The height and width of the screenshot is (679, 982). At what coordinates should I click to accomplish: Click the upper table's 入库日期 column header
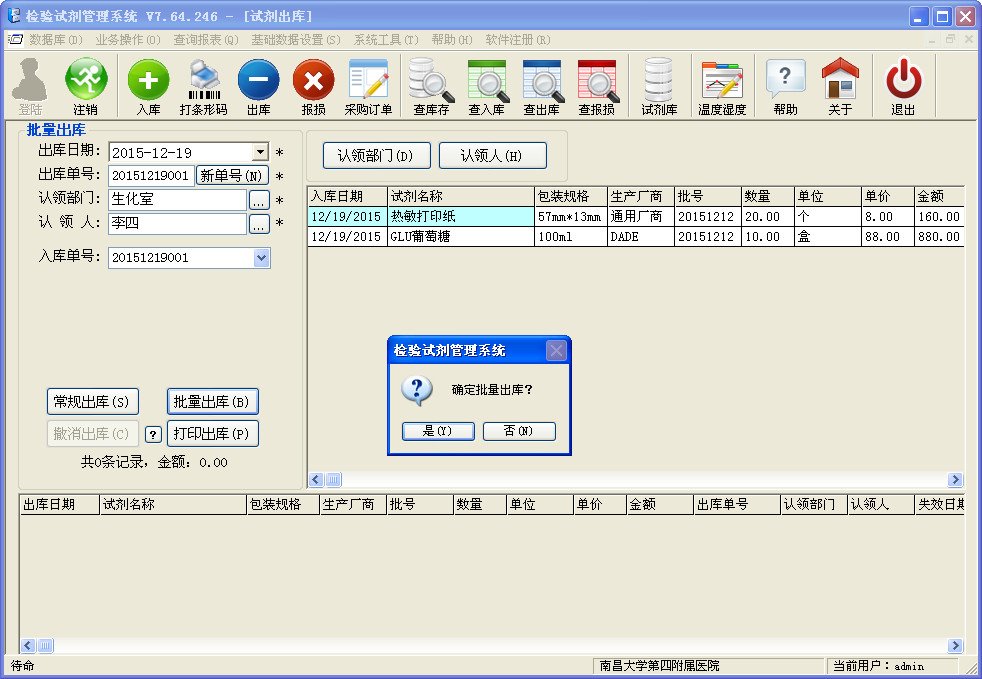(x=348, y=197)
